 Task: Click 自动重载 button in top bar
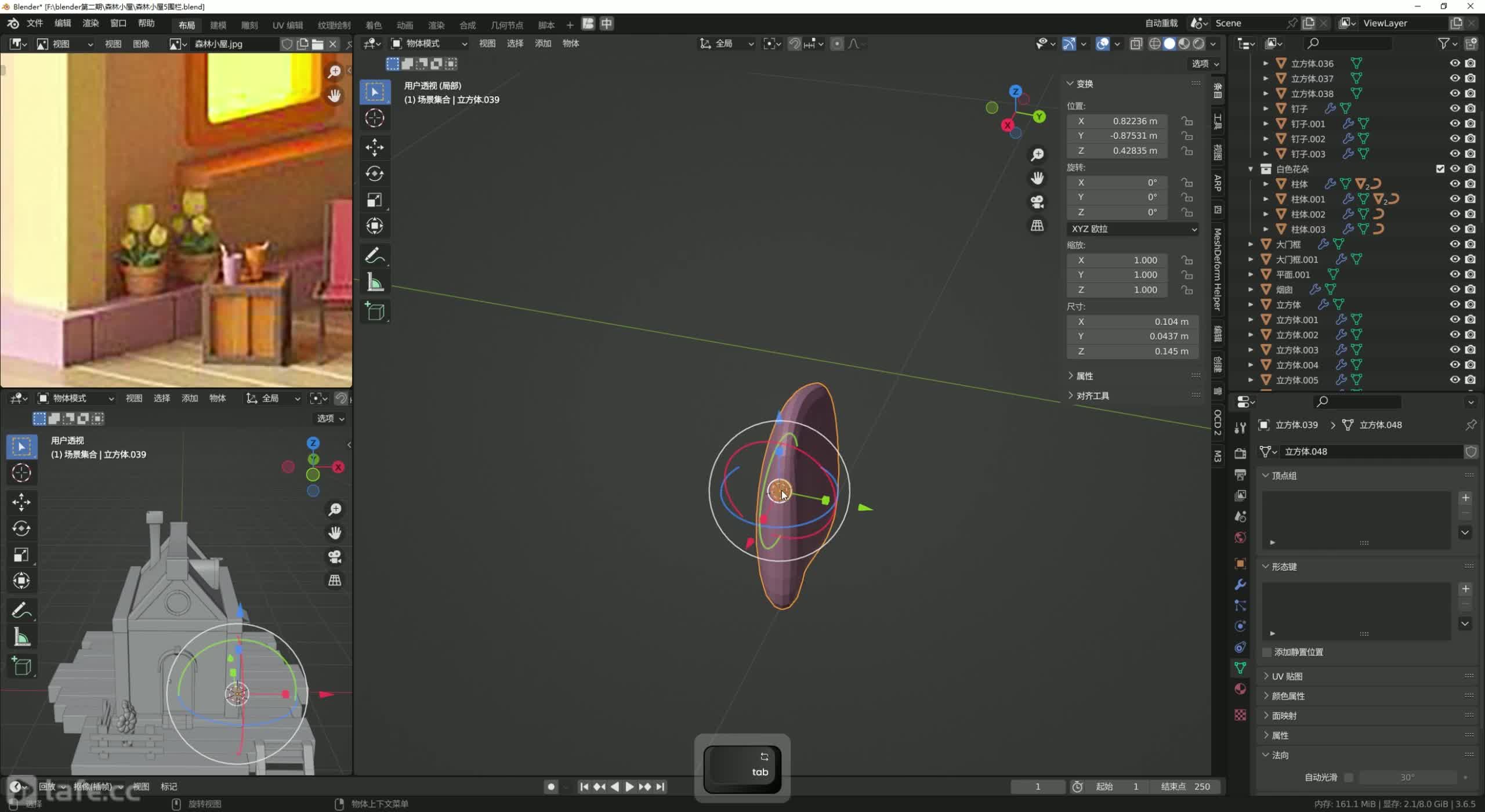coord(1161,23)
